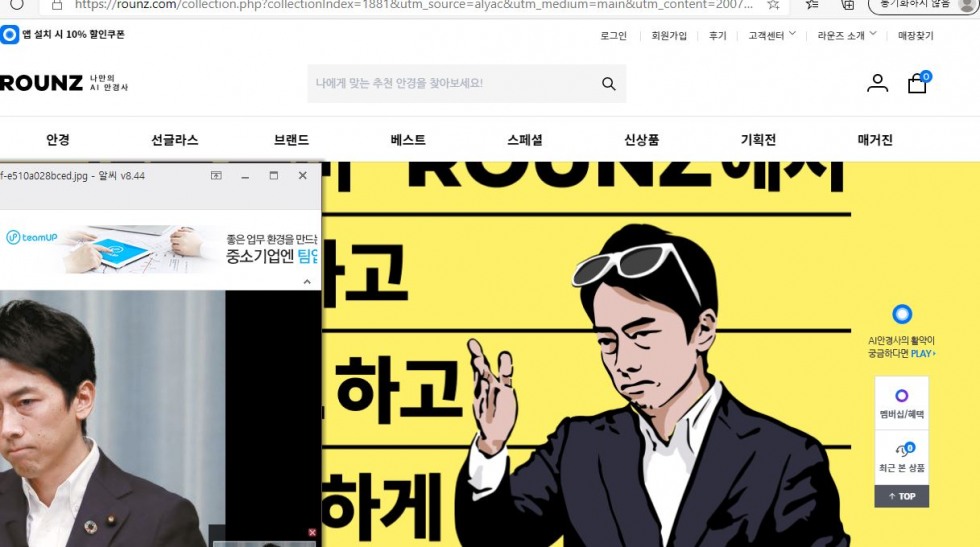Open the 신상품 menu
This screenshot has height=547, width=980.
pos(642,140)
